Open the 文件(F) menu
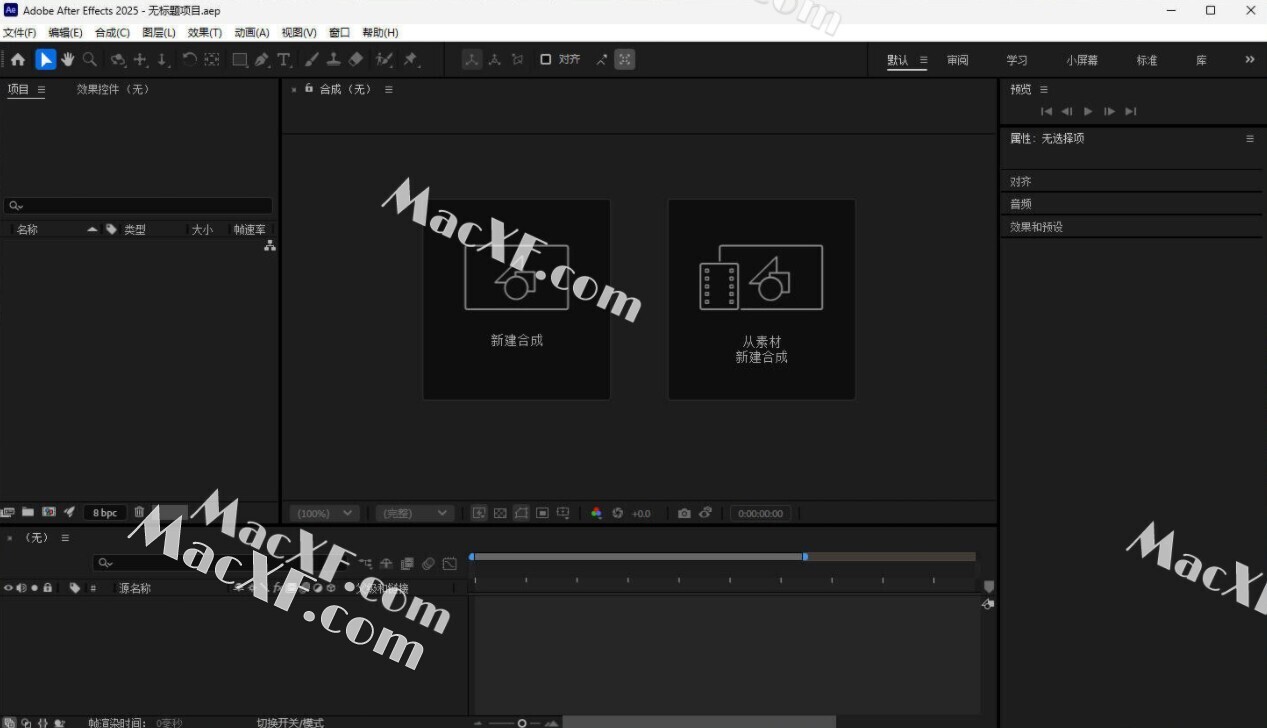 [20, 33]
